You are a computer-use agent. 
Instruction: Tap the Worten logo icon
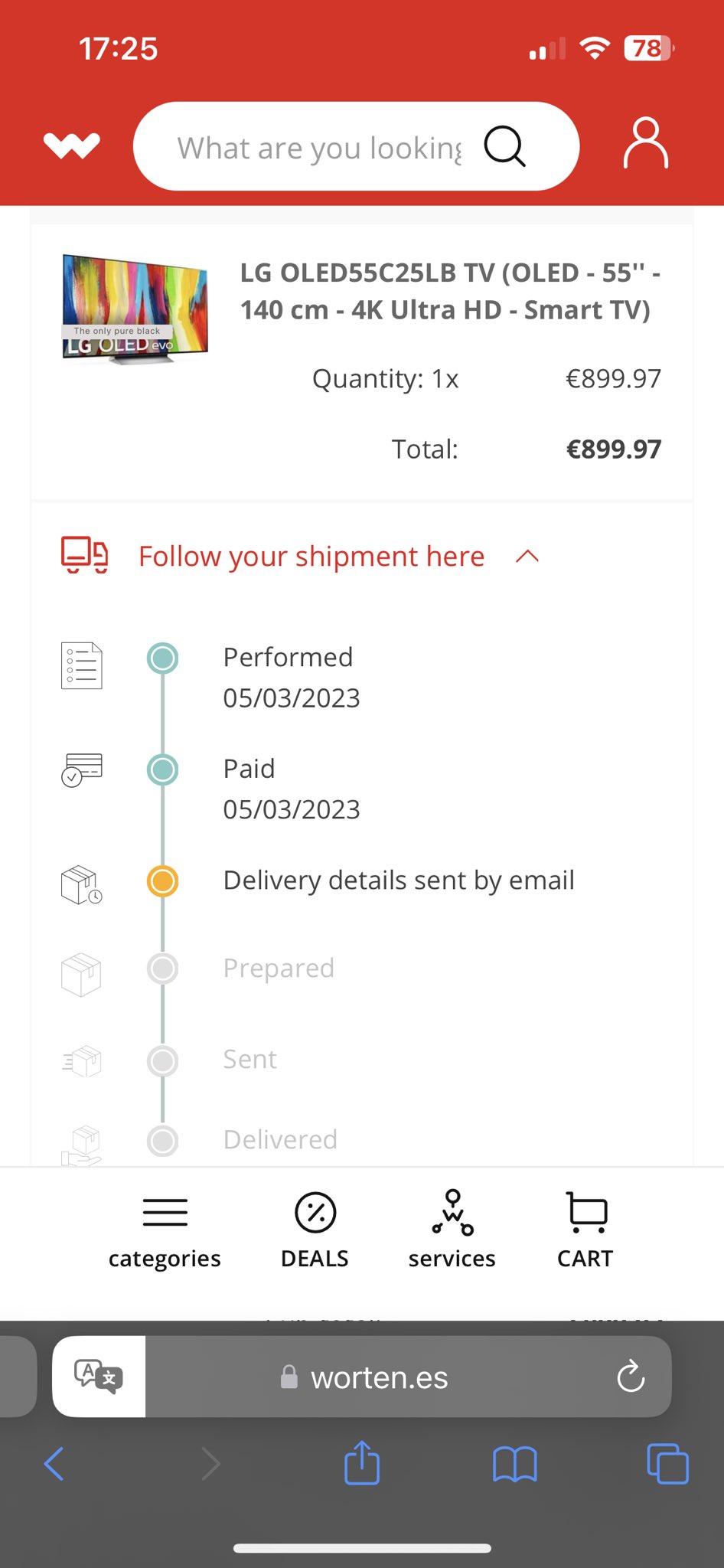72,145
